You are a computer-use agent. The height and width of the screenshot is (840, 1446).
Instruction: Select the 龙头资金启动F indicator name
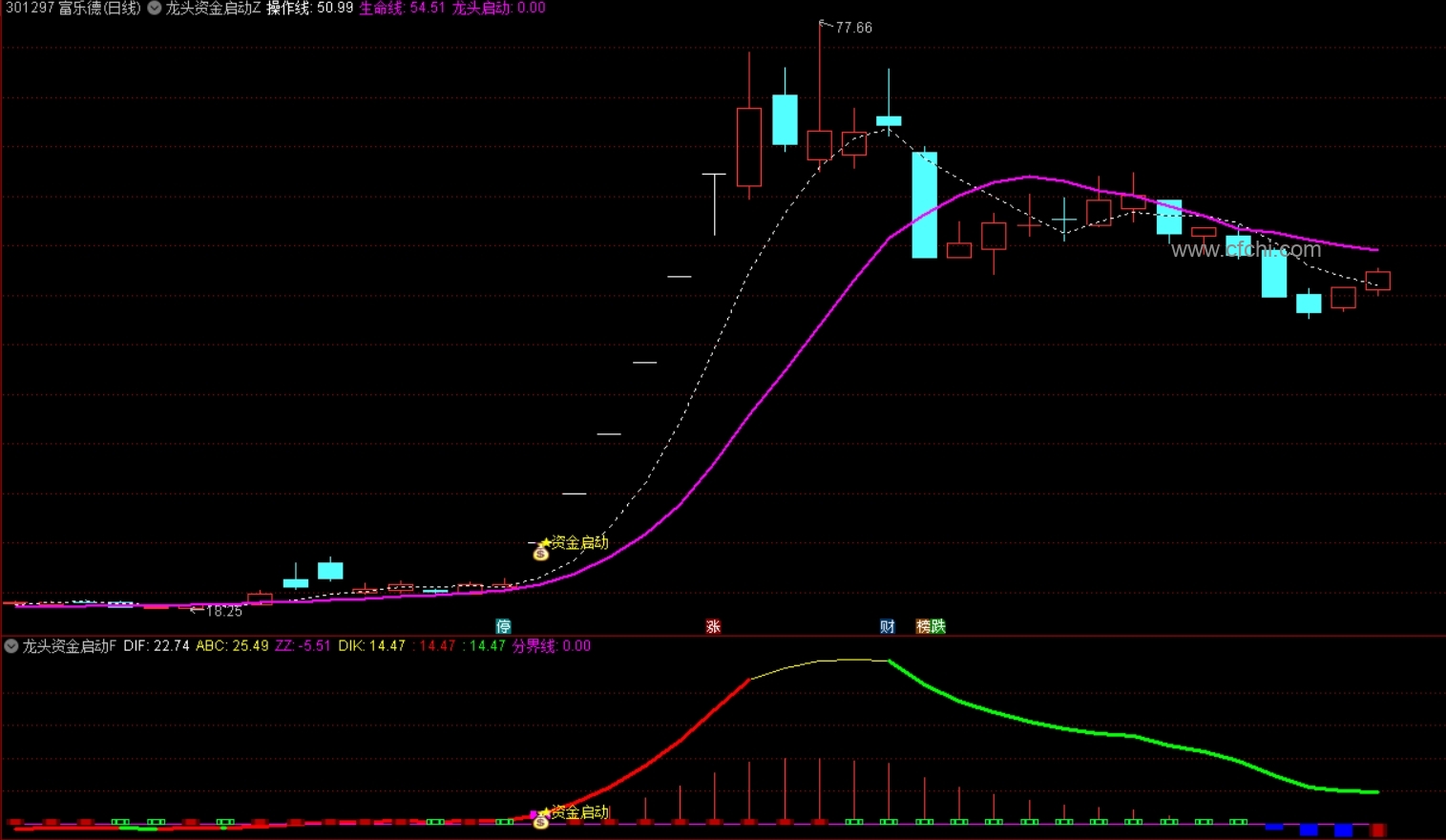(69, 646)
